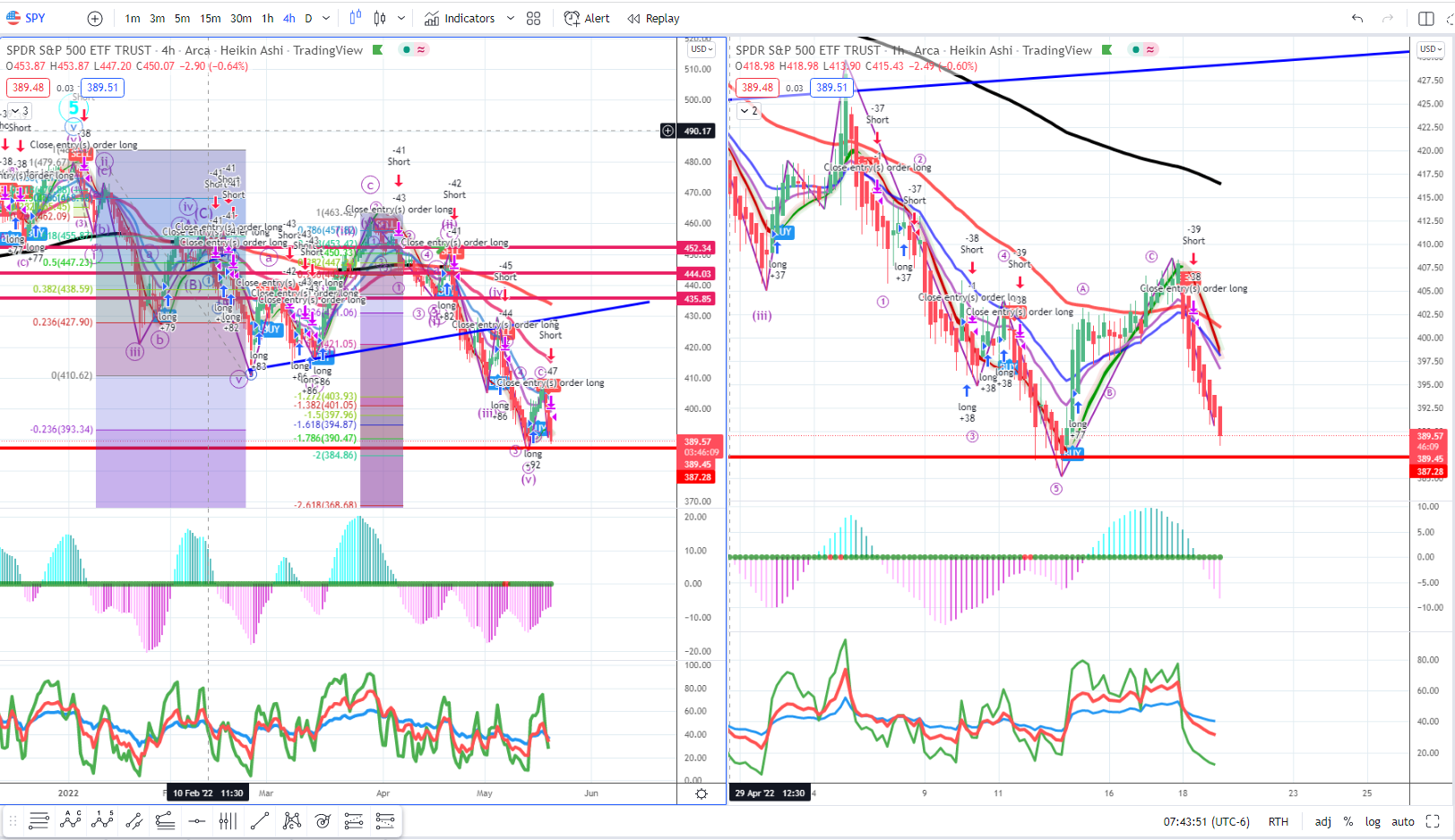Image resolution: width=1455 pixels, height=840 pixels.
Task: Click the 389.48 sell price button on left chart
Action: [29, 88]
